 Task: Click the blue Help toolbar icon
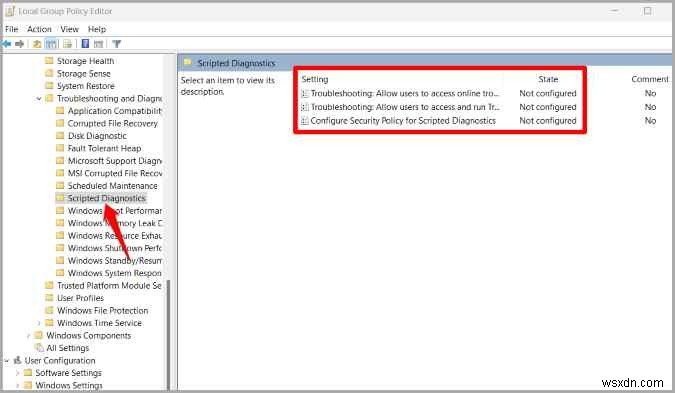point(85,43)
